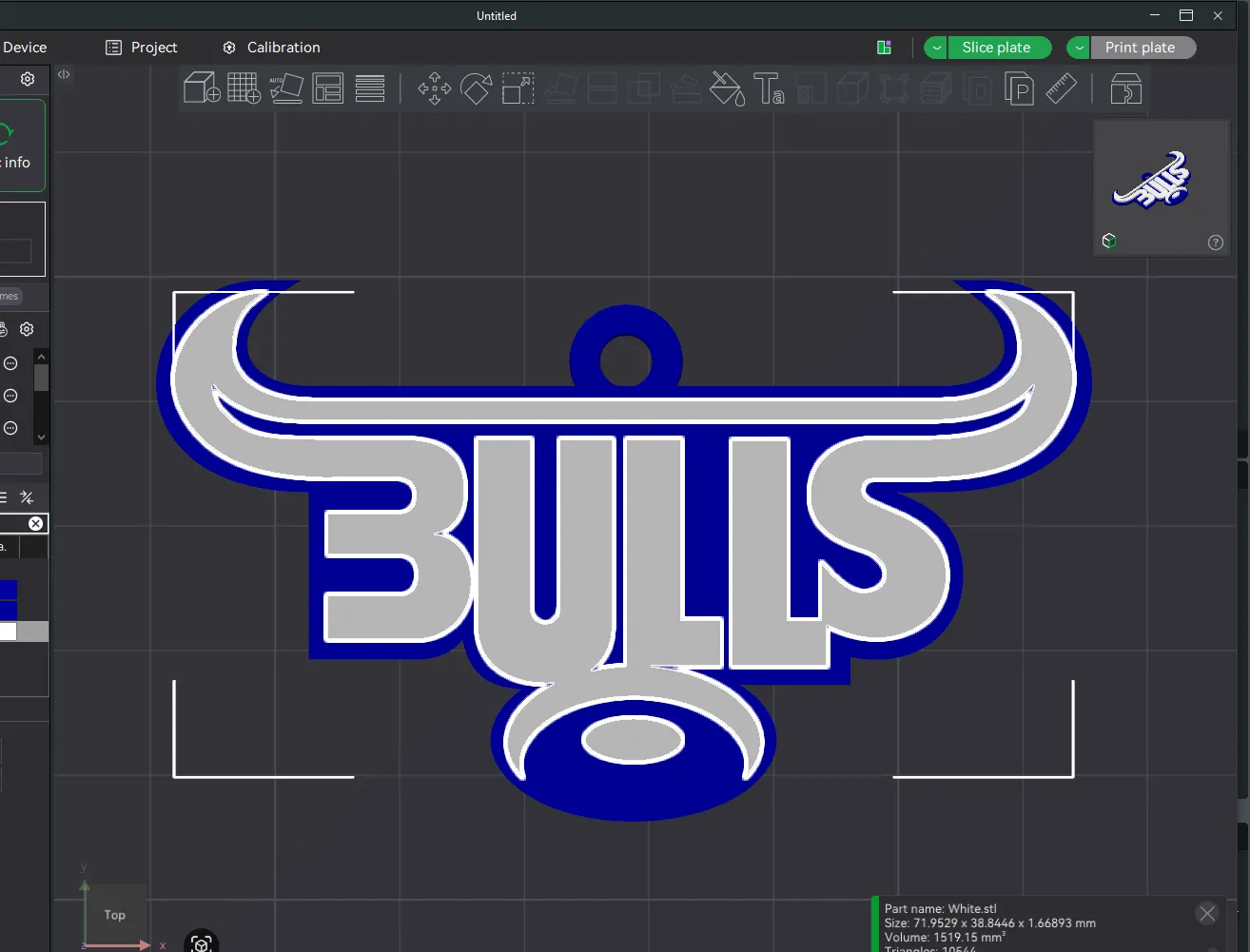1250x952 pixels.
Task: Click the toolbar icon showing letter P
Action: click(1019, 88)
